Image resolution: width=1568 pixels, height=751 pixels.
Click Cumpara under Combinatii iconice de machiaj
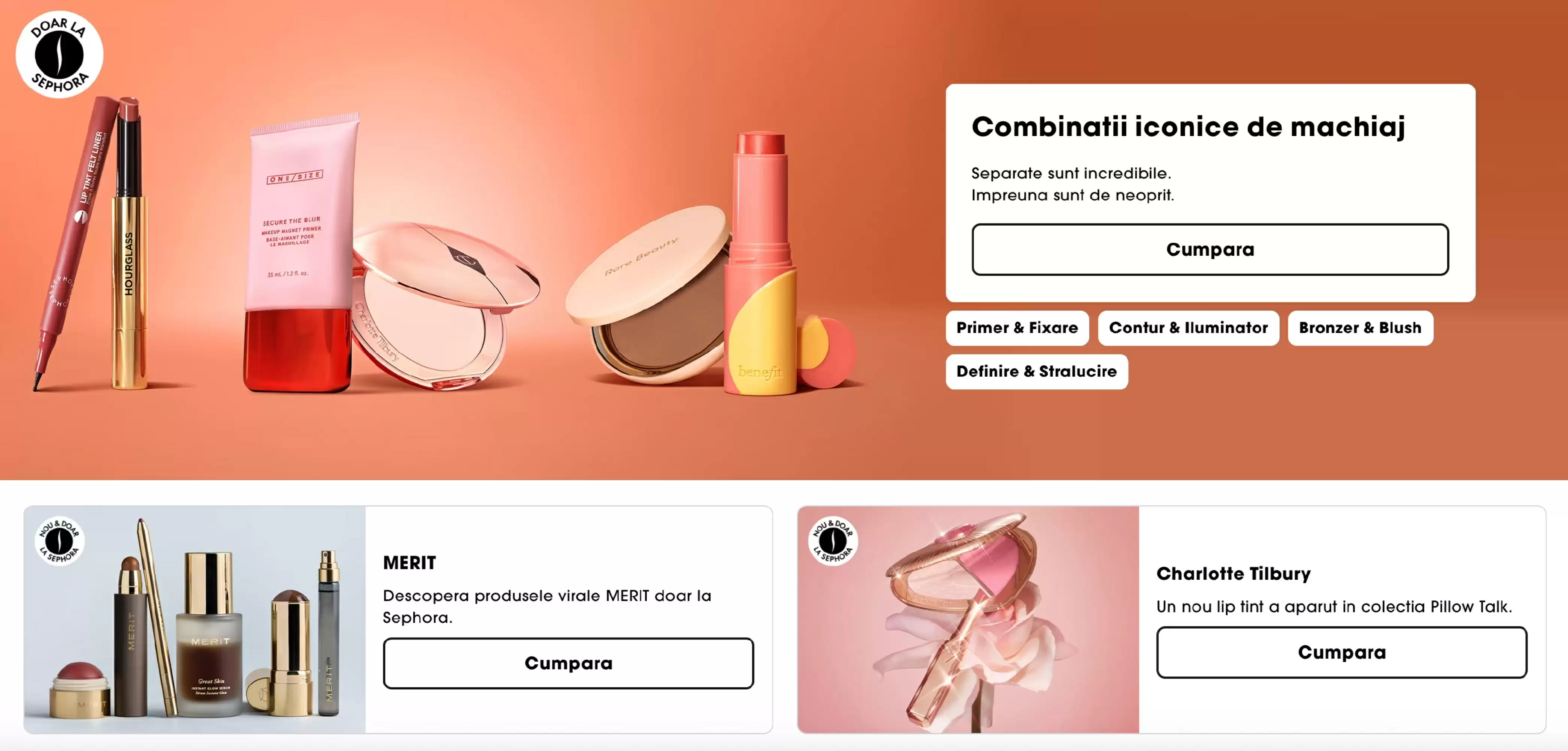(x=1210, y=249)
